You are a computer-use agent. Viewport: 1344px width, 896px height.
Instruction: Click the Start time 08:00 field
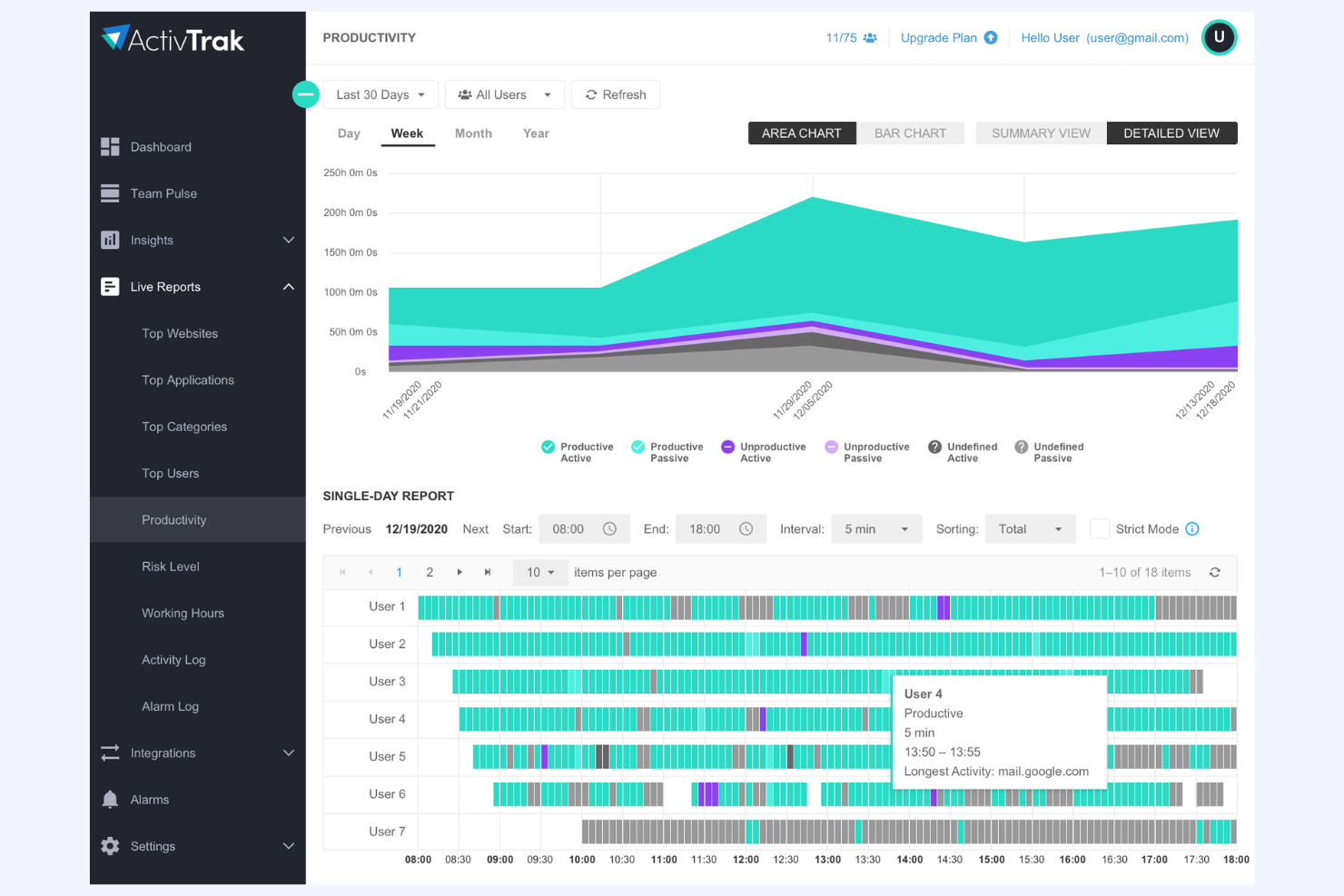pyautogui.click(x=585, y=529)
